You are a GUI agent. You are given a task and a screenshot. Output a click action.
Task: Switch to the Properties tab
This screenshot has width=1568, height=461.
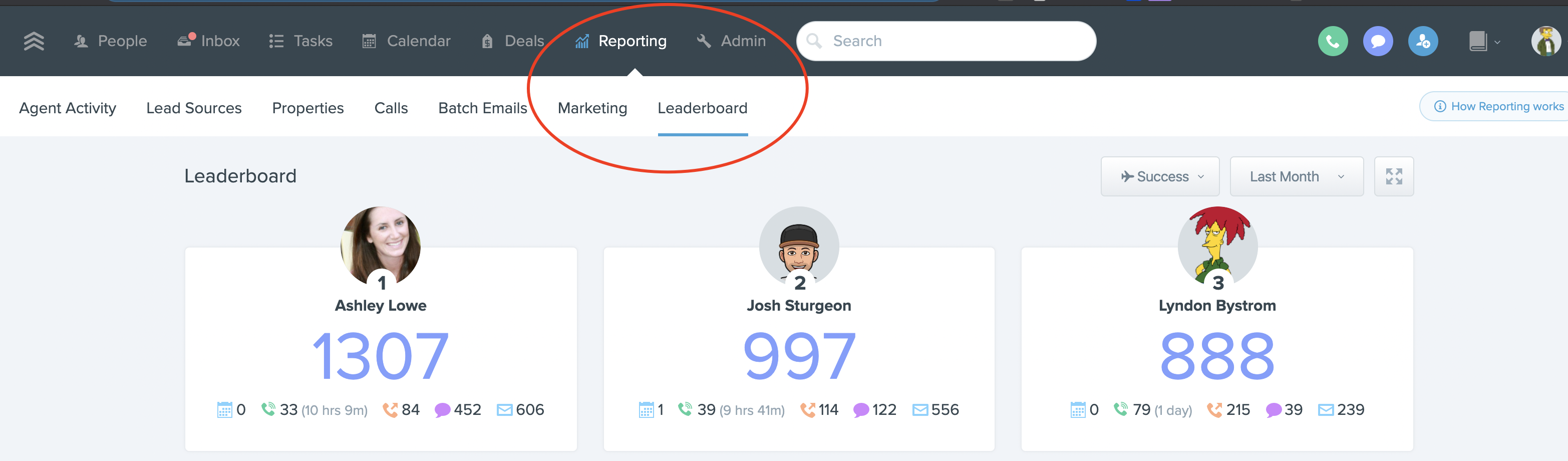(x=308, y=108)
